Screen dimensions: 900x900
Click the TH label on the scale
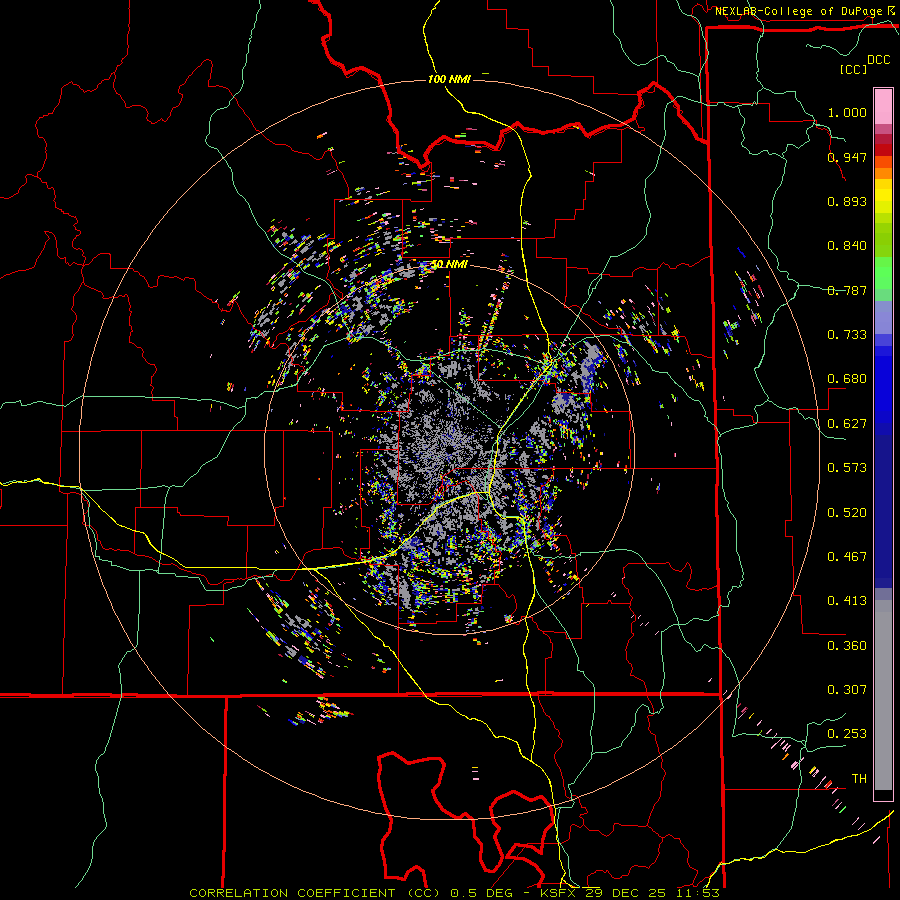859,779
